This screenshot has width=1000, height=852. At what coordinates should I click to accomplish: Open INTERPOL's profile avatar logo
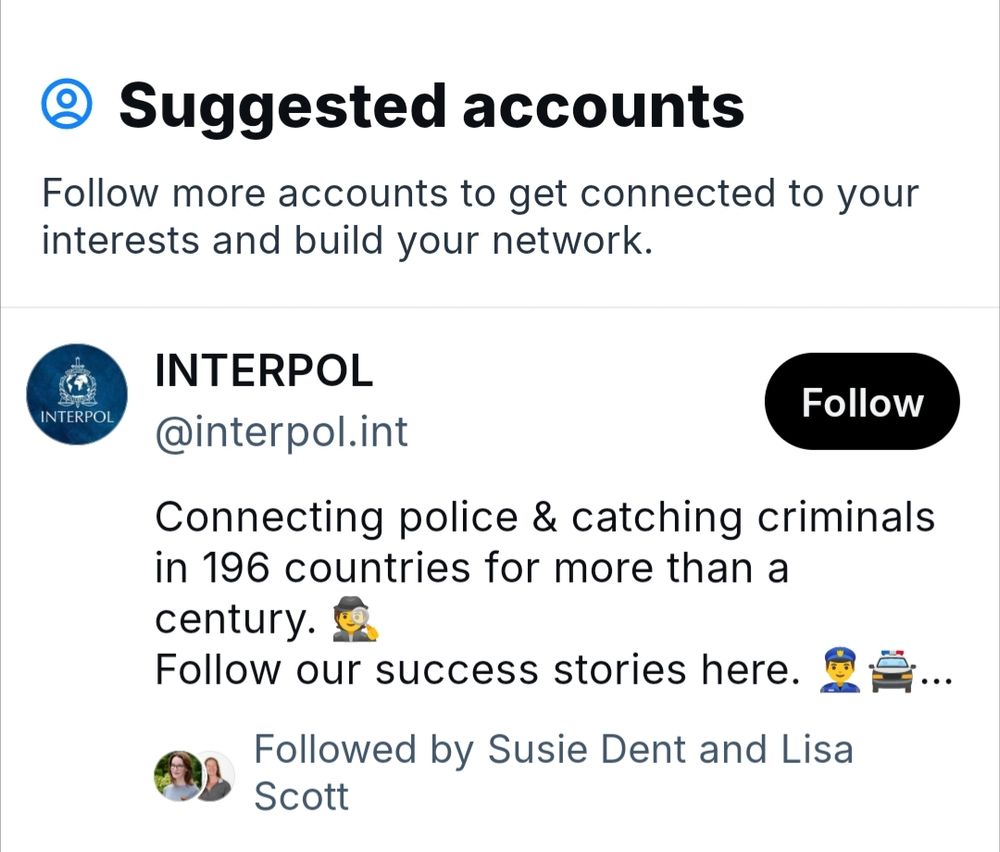(x=76, y=395)
